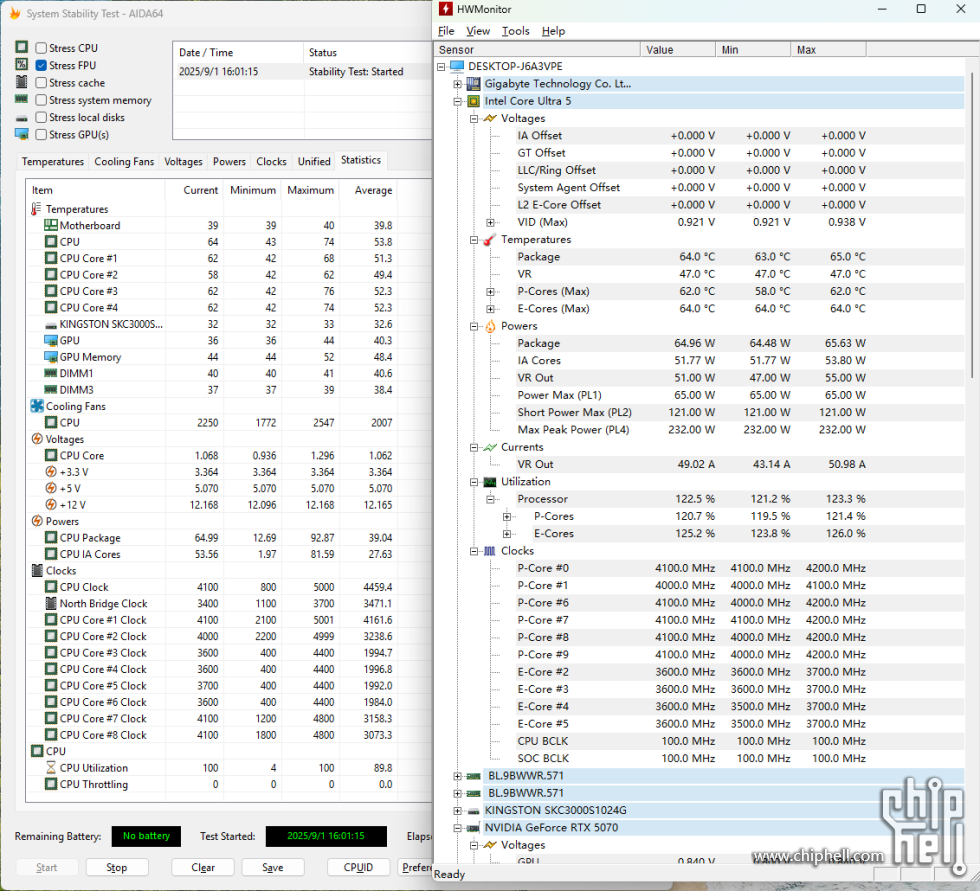Click the HWMonitor Powers flame icon
This screenshot has height=891, width=980.
point(490,326)
